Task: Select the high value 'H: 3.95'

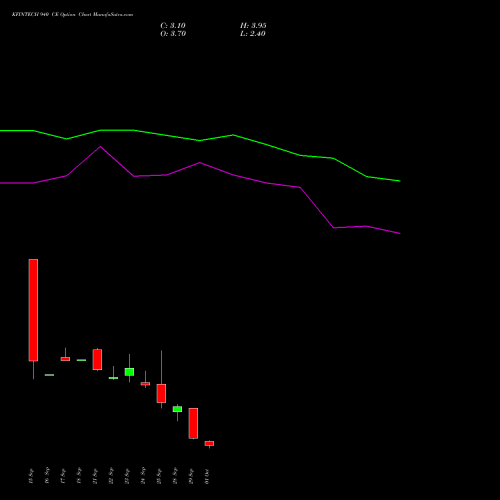Action: coord(253,26)
